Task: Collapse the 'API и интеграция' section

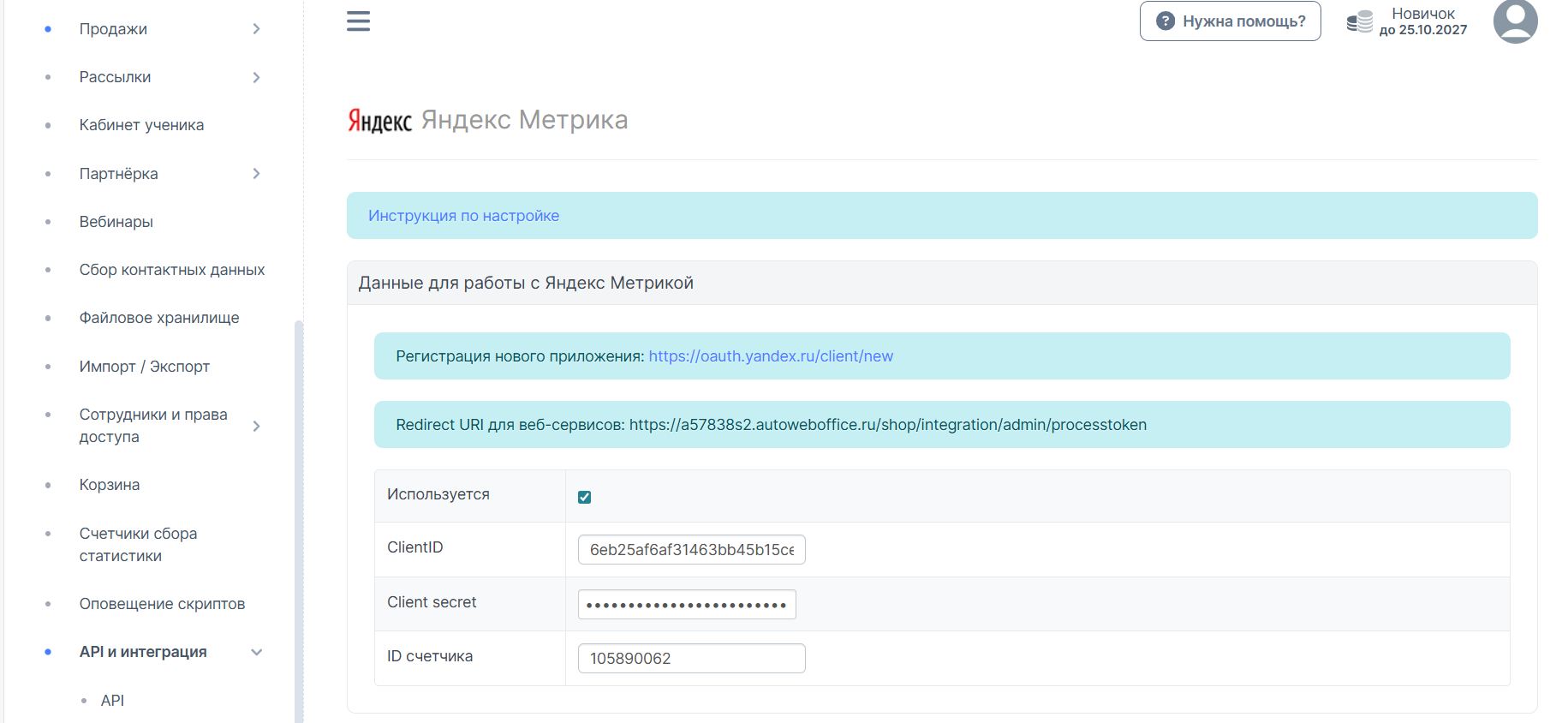Action: (x=256, y=652)
